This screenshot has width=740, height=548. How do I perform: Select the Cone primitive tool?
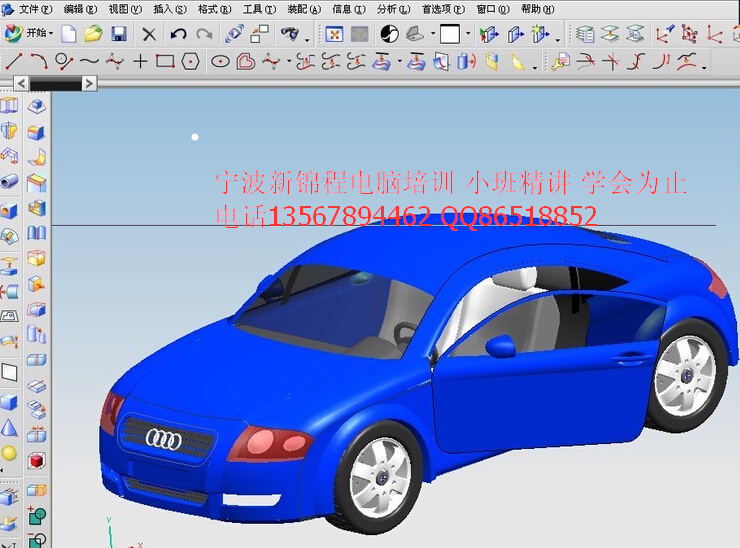click(x=9, y=428)
